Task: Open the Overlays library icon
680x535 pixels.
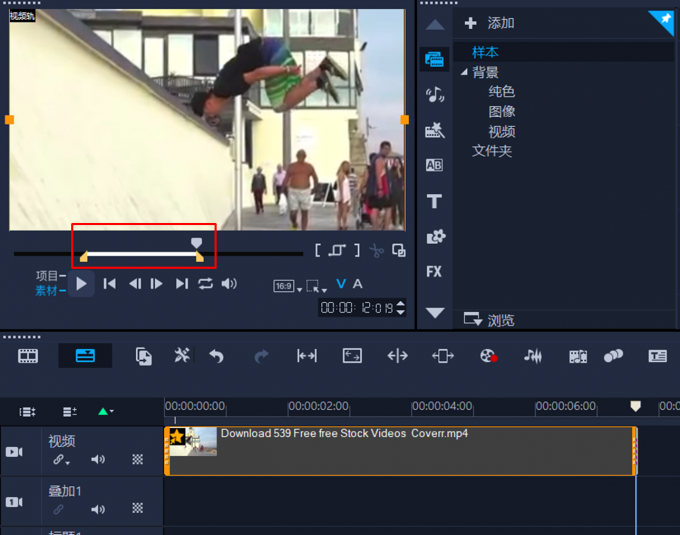Action: (x=435, y=237)
